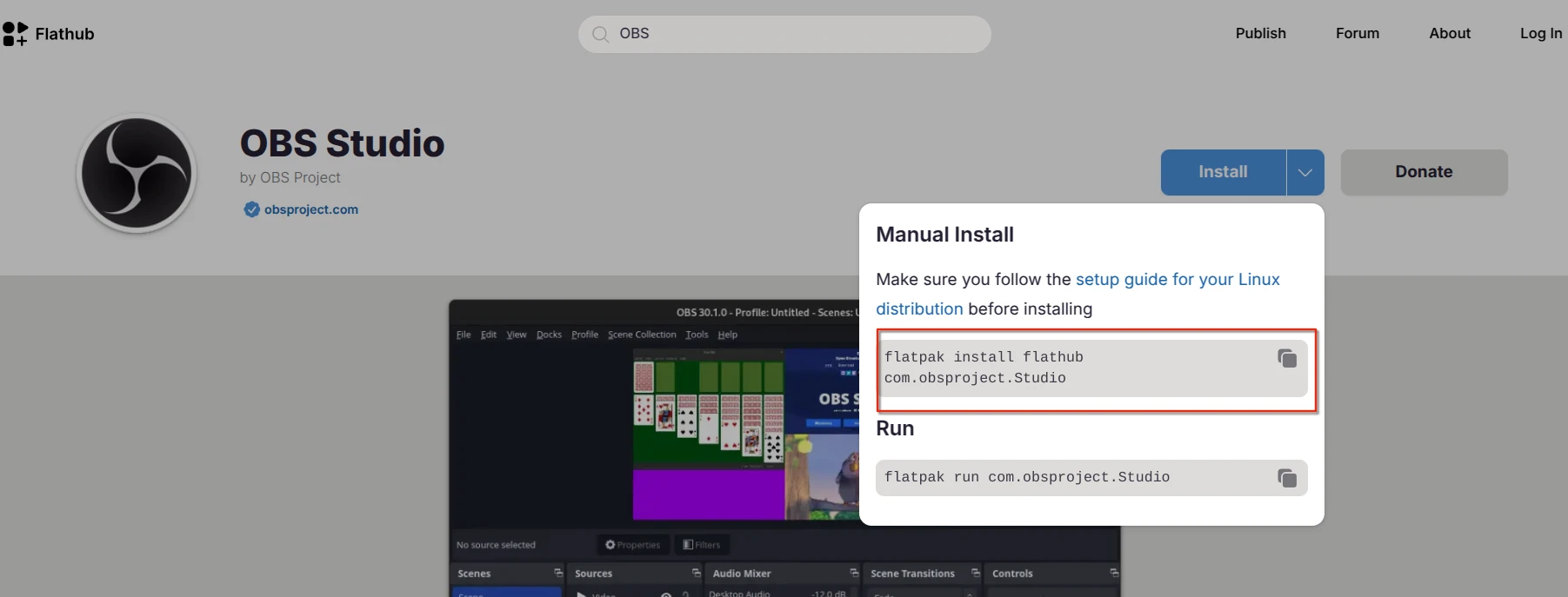The height and width of the screenshot is (597, 1568).
Task: Click the OBS Studio title text
Action: pos(342,143)
